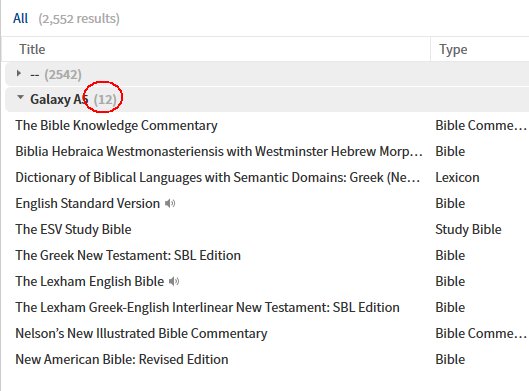Image resolution: width=529 pixels, height=391 pixels.
Task: Open Lexham Greek-English Interlinear New Testament
Action: coord(207,307)
